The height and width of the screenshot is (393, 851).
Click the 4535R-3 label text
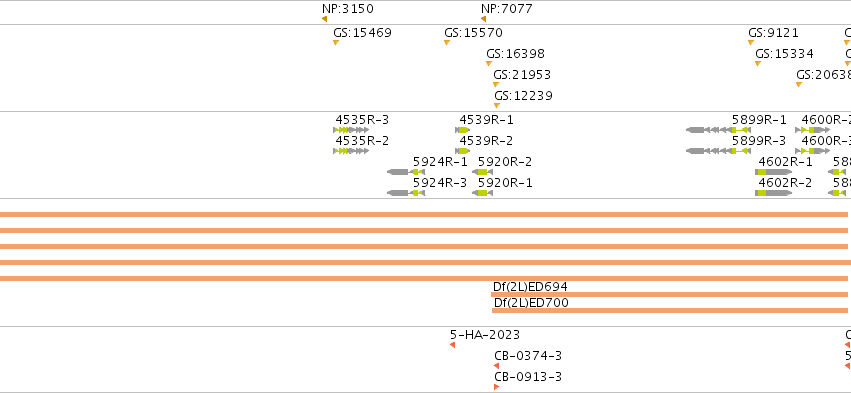coord(362,120)
